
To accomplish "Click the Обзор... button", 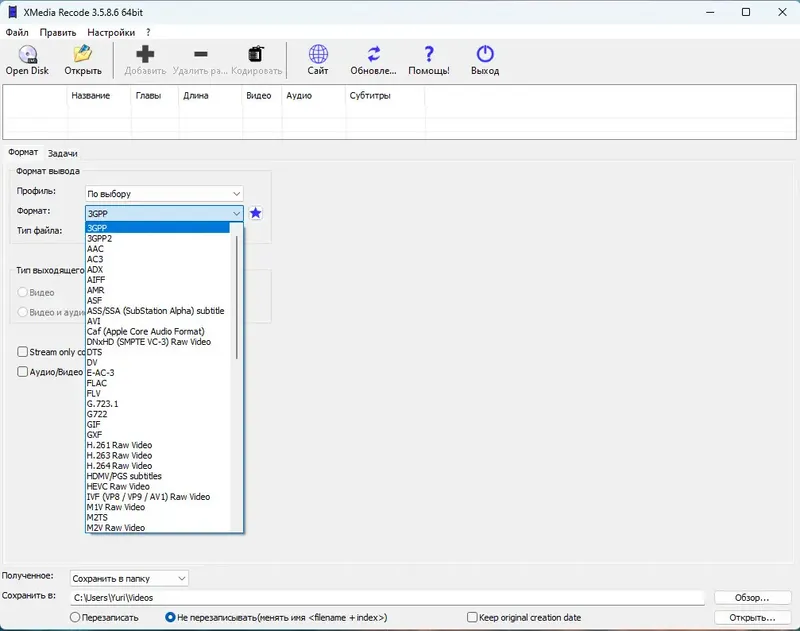I will [752, 598].
